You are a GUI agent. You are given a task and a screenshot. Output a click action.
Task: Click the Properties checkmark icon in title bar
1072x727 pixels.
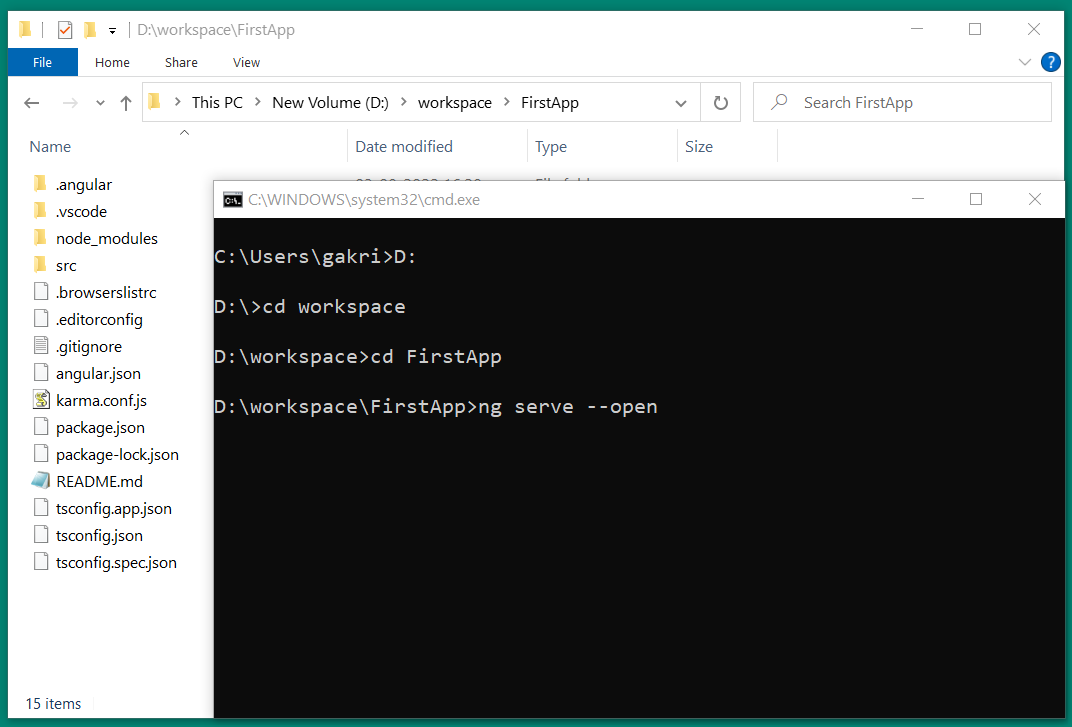click(x=65, y=30)
